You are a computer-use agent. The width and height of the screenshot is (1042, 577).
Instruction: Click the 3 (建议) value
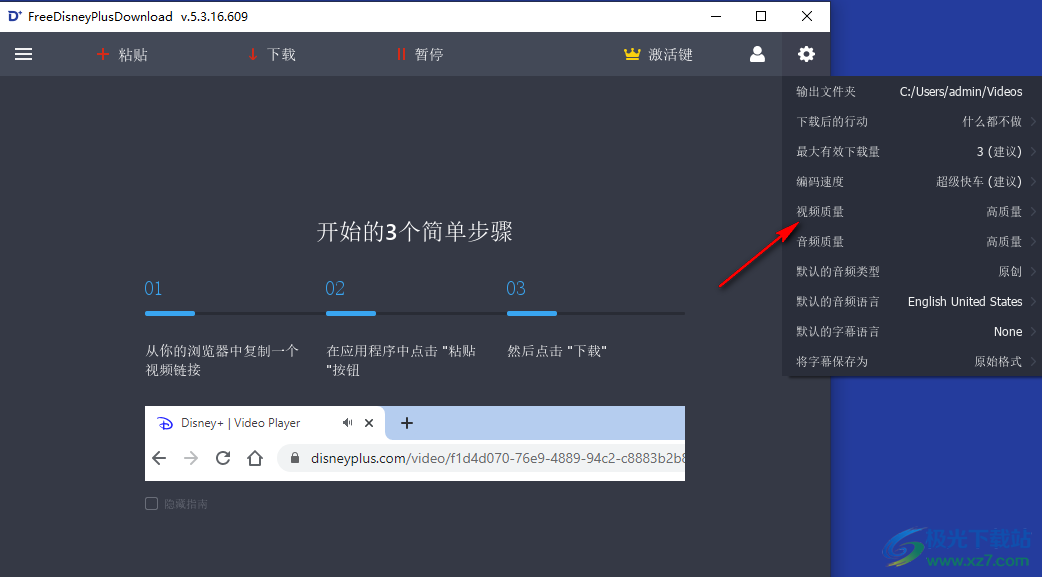pos(999,152)
